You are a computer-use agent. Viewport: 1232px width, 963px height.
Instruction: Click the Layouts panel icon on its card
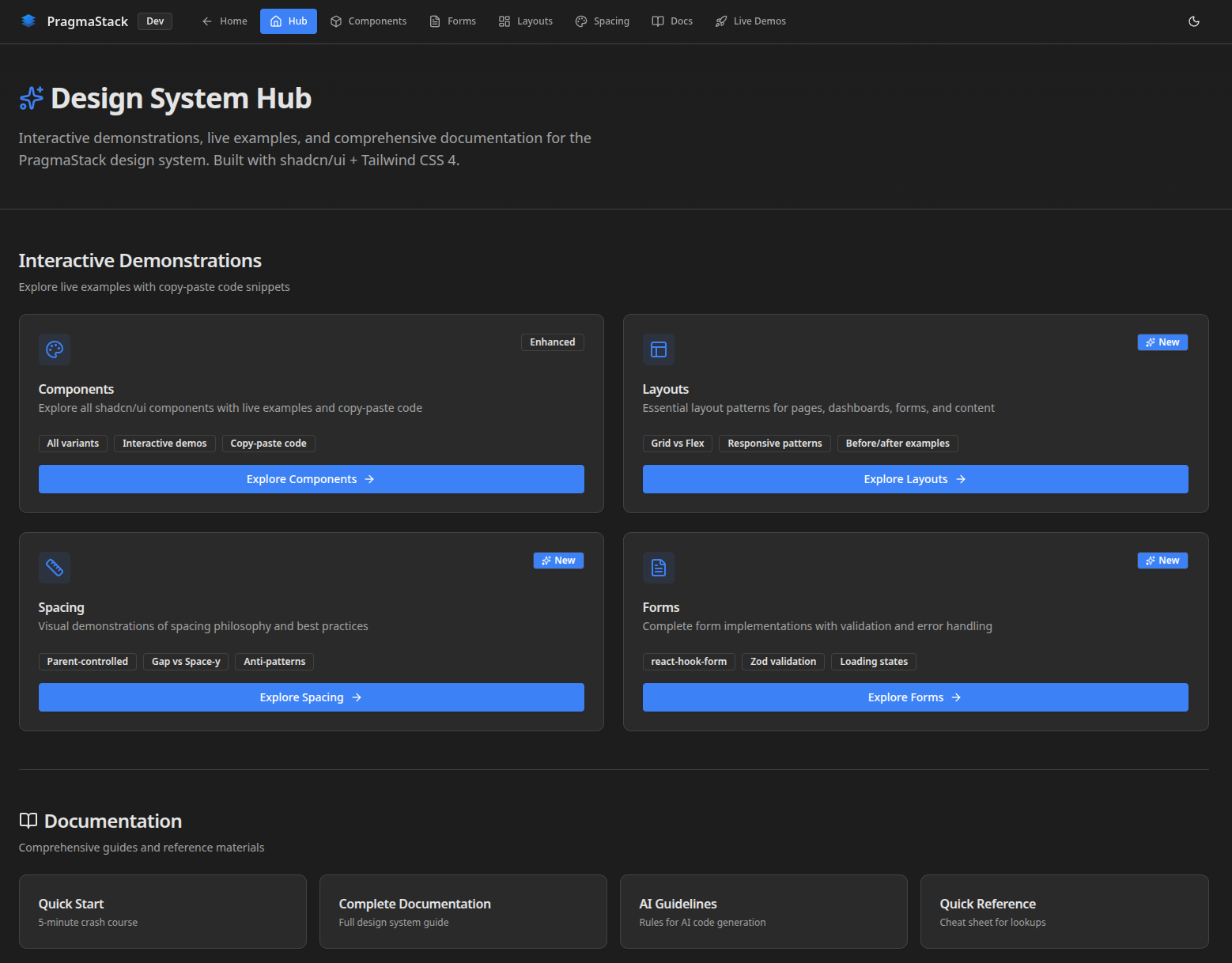click(658, 349)
